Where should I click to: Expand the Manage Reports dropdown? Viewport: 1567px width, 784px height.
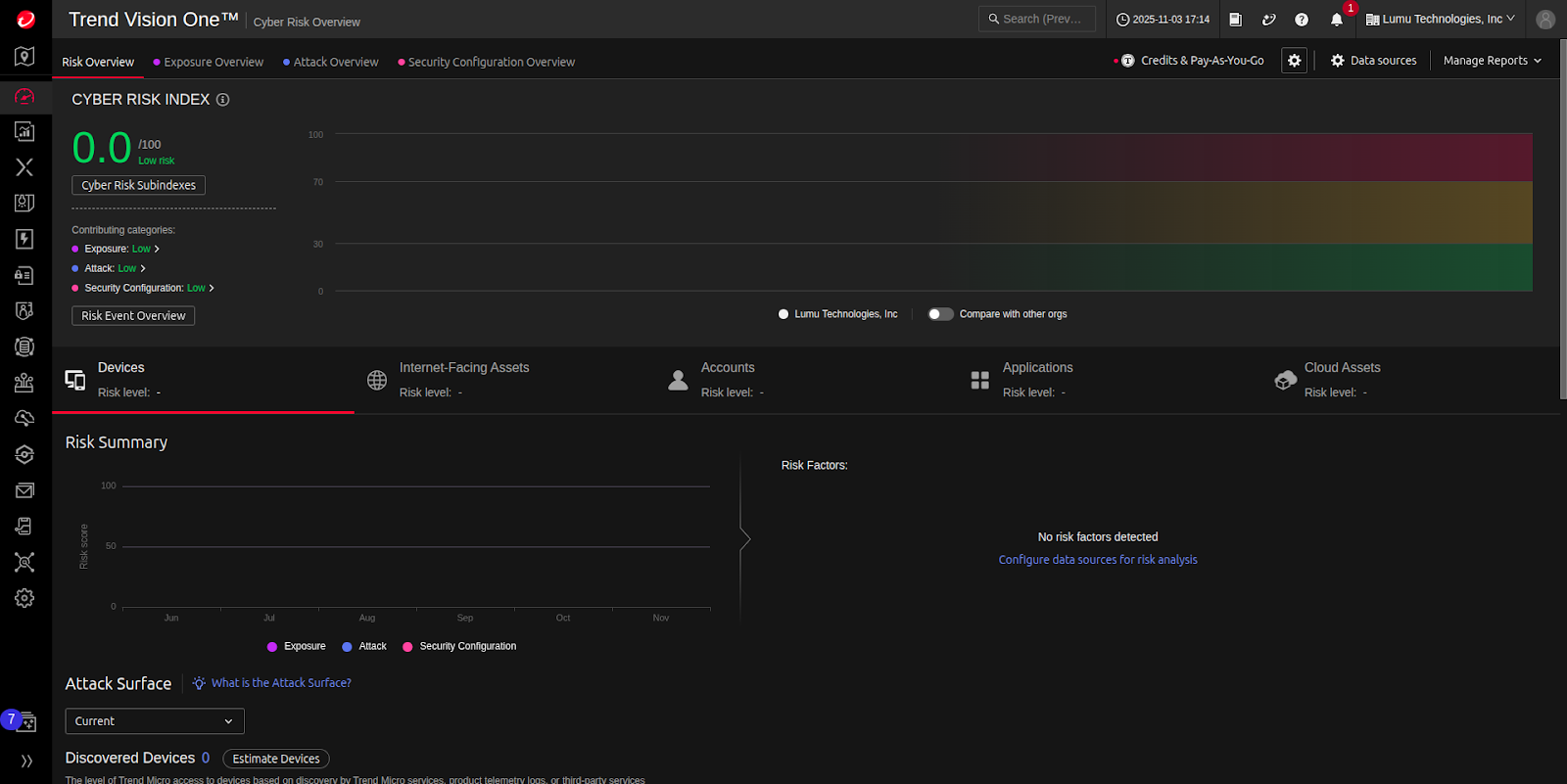1492,61
